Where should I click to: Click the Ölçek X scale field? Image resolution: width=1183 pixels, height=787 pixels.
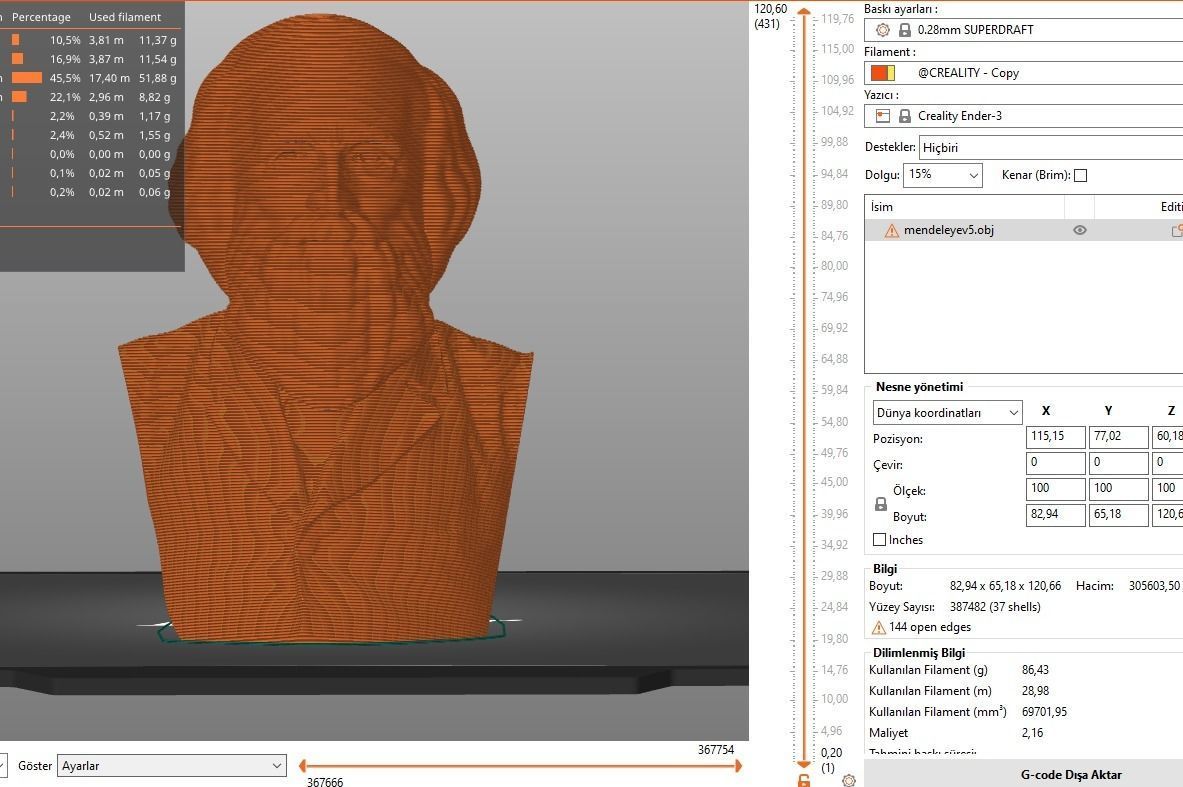tap(1055, 489)
